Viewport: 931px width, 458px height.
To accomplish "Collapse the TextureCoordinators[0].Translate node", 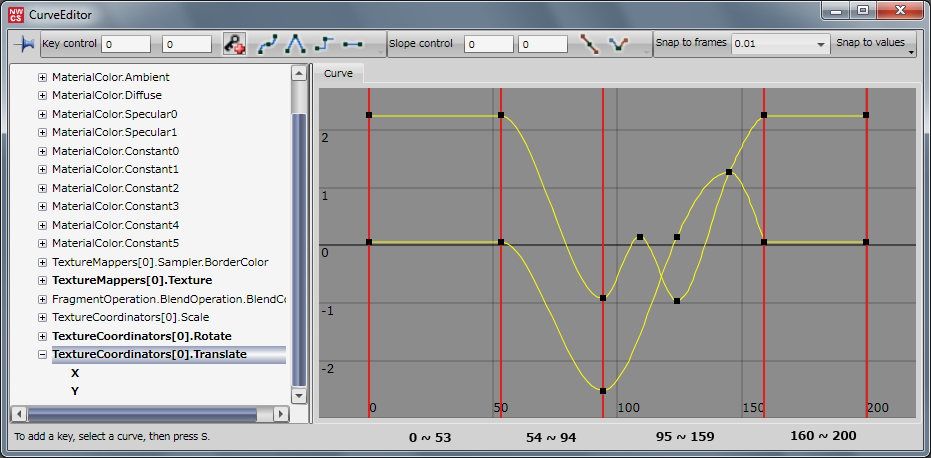I will coord(42,355).
